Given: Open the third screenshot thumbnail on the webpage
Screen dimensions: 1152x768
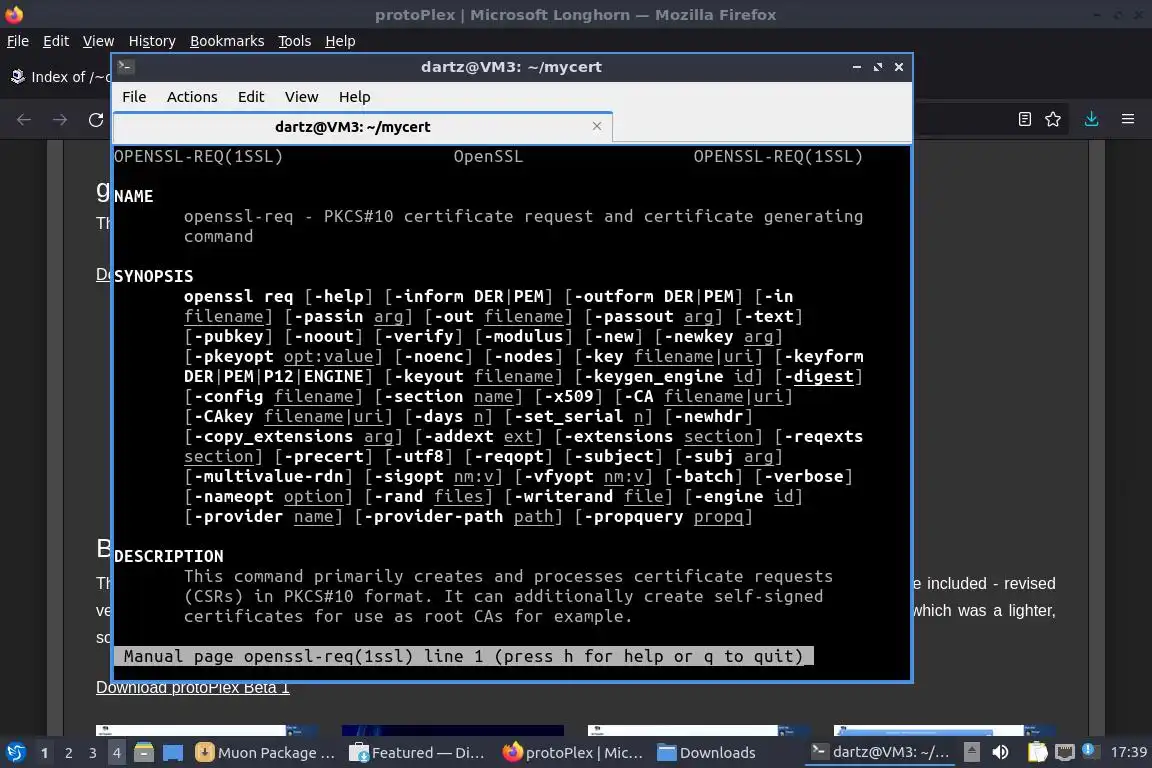Looking at the screenshot, I should click(699, 731).
